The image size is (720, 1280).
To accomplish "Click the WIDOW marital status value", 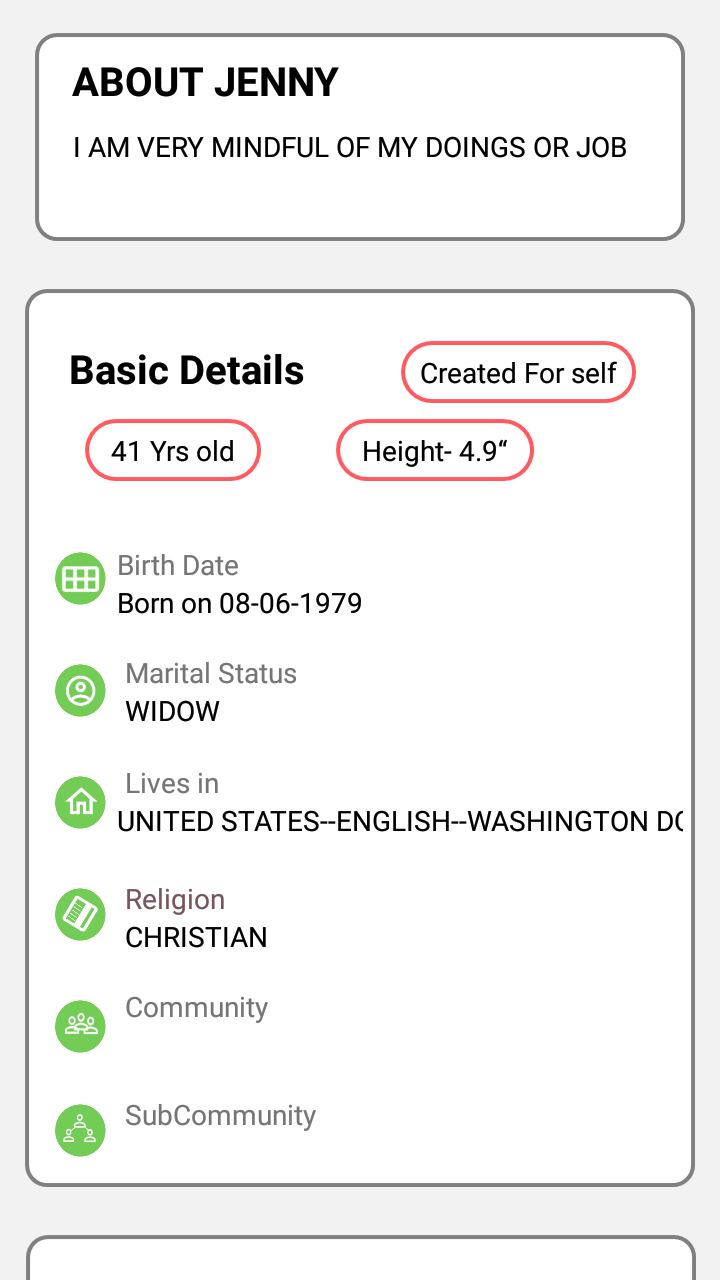I will 172,712.
